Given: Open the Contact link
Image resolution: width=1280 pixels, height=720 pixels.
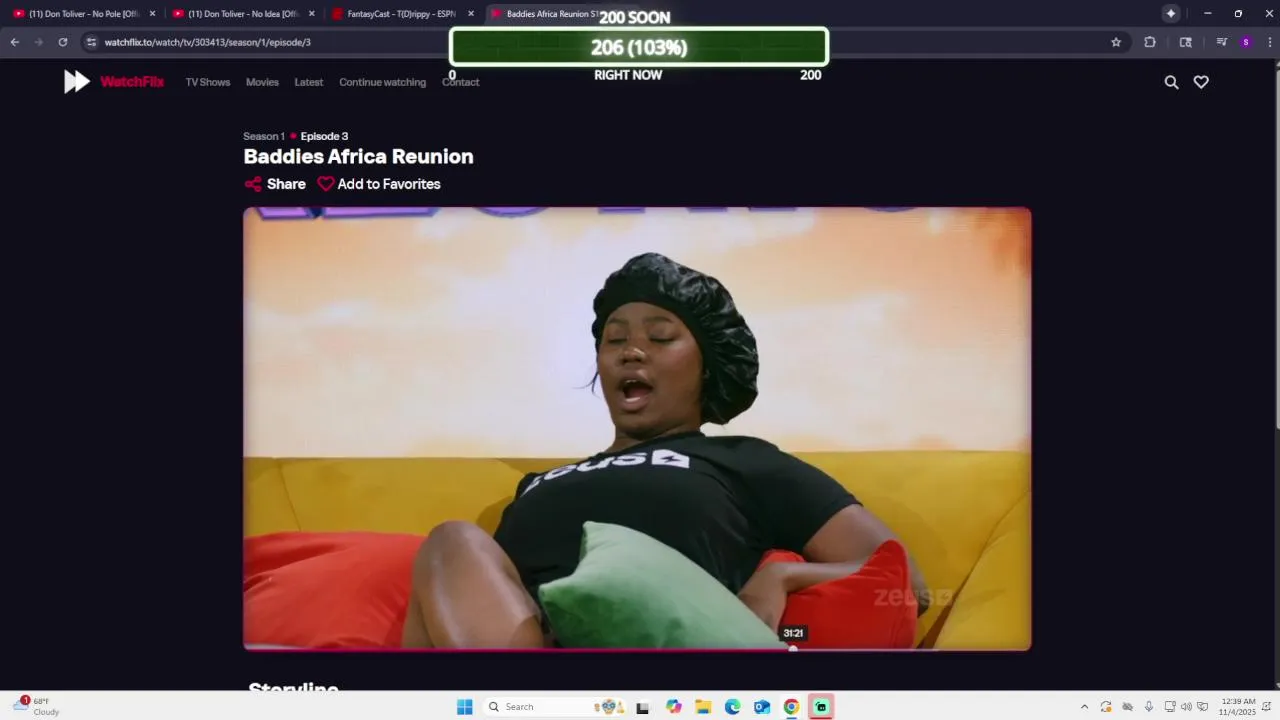Looking at the screenshot, I should pyautogui.click(x=460, y=82).
